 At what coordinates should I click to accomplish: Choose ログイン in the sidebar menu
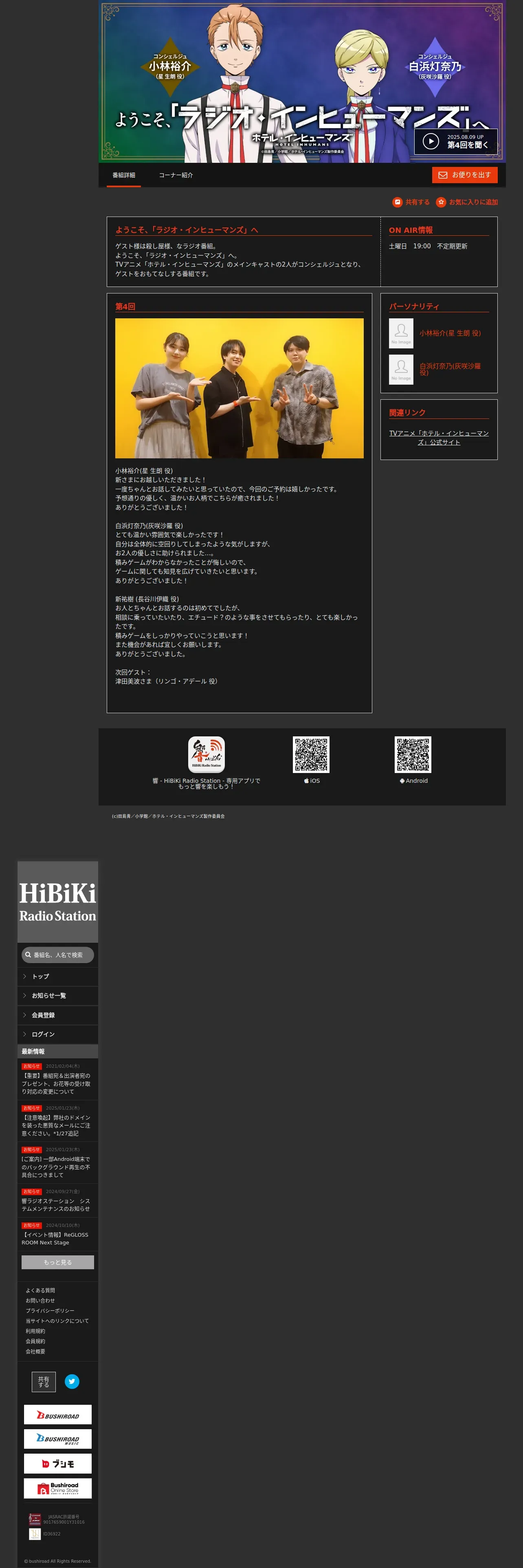[x=58, y=1034]
